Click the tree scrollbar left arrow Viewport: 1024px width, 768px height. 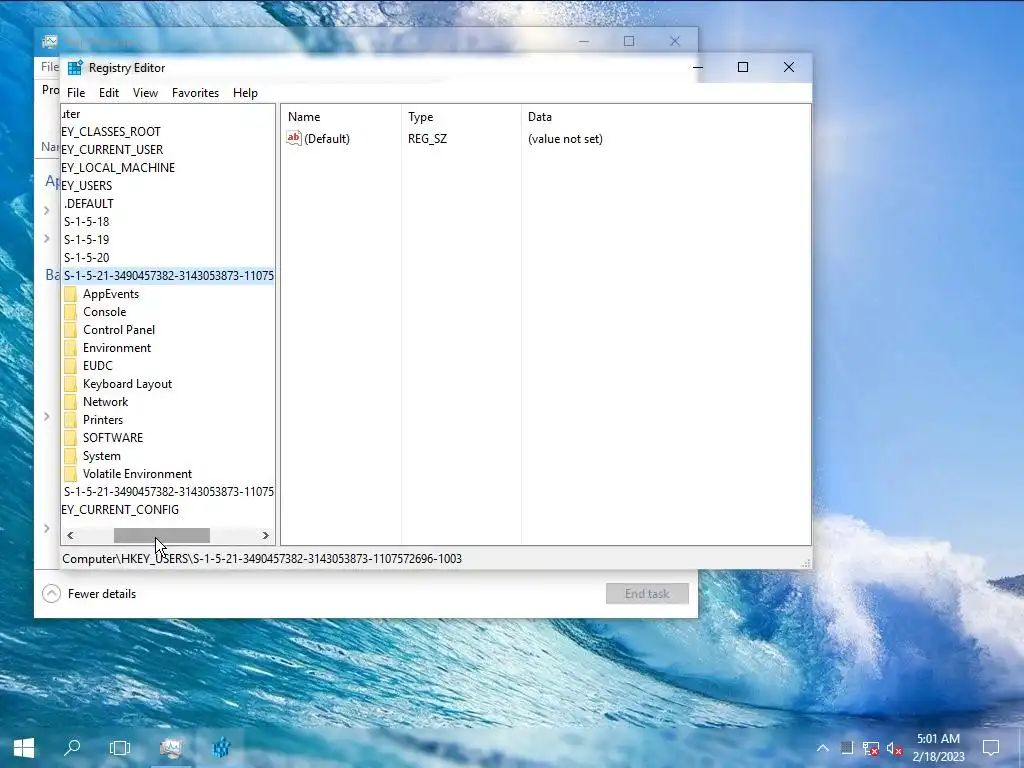(x=71, y=536)
